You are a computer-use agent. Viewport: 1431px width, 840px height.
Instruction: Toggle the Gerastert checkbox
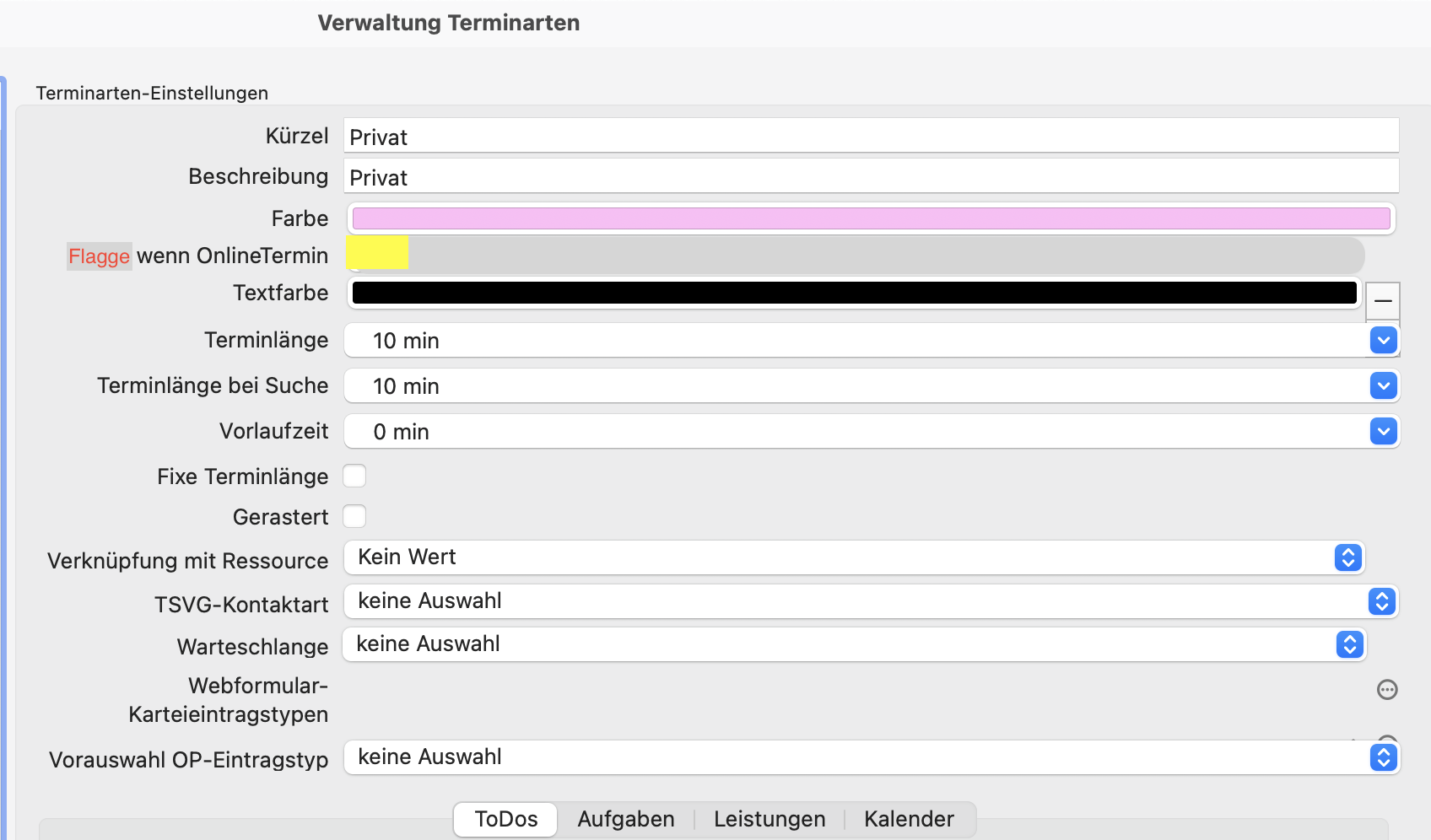coord(354,516)
